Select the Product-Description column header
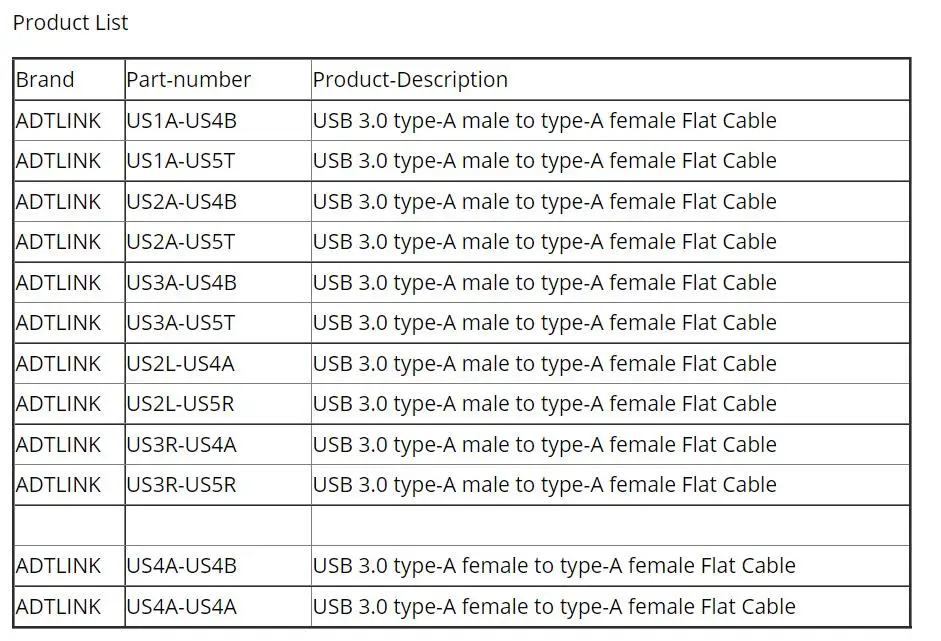The image size is (941, 641). click(x=410, y=80)
